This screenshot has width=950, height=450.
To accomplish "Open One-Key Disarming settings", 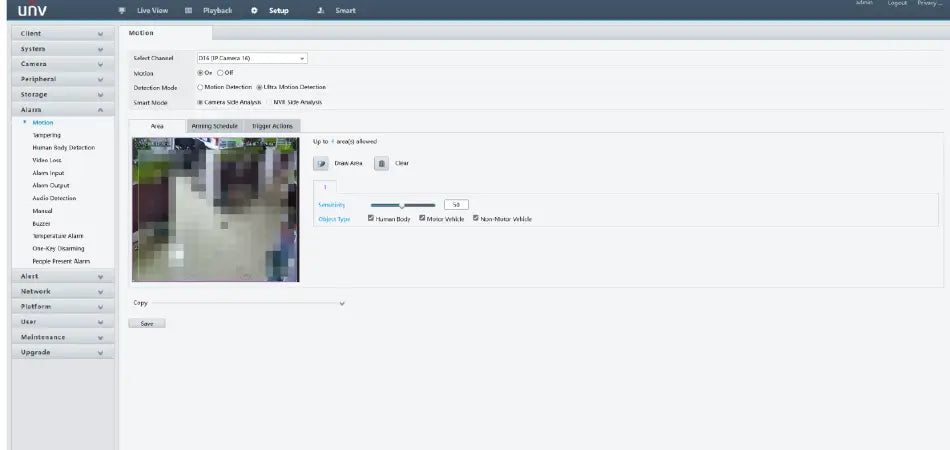I will 58,248.
